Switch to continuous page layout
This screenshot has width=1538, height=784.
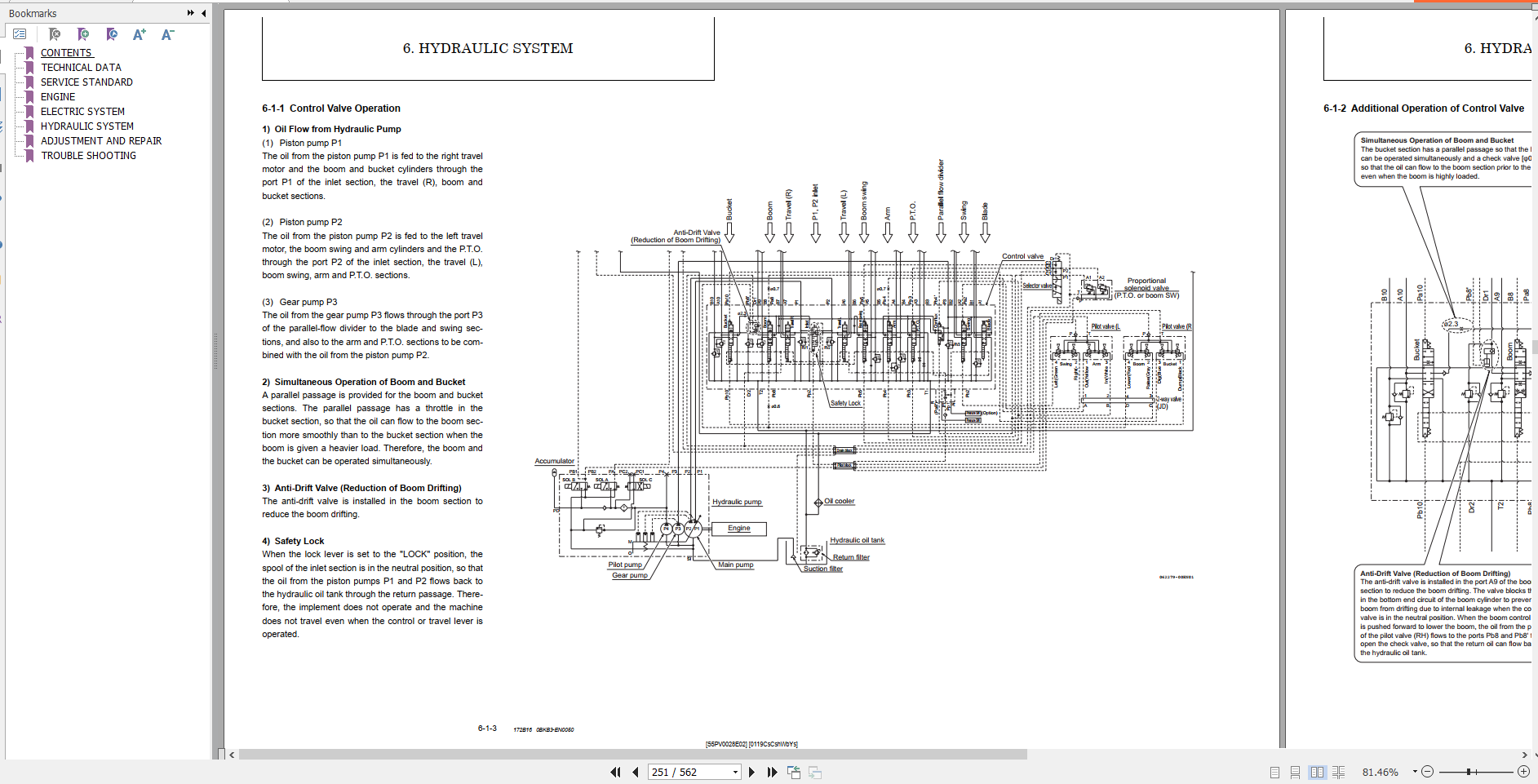[1295, 772]
